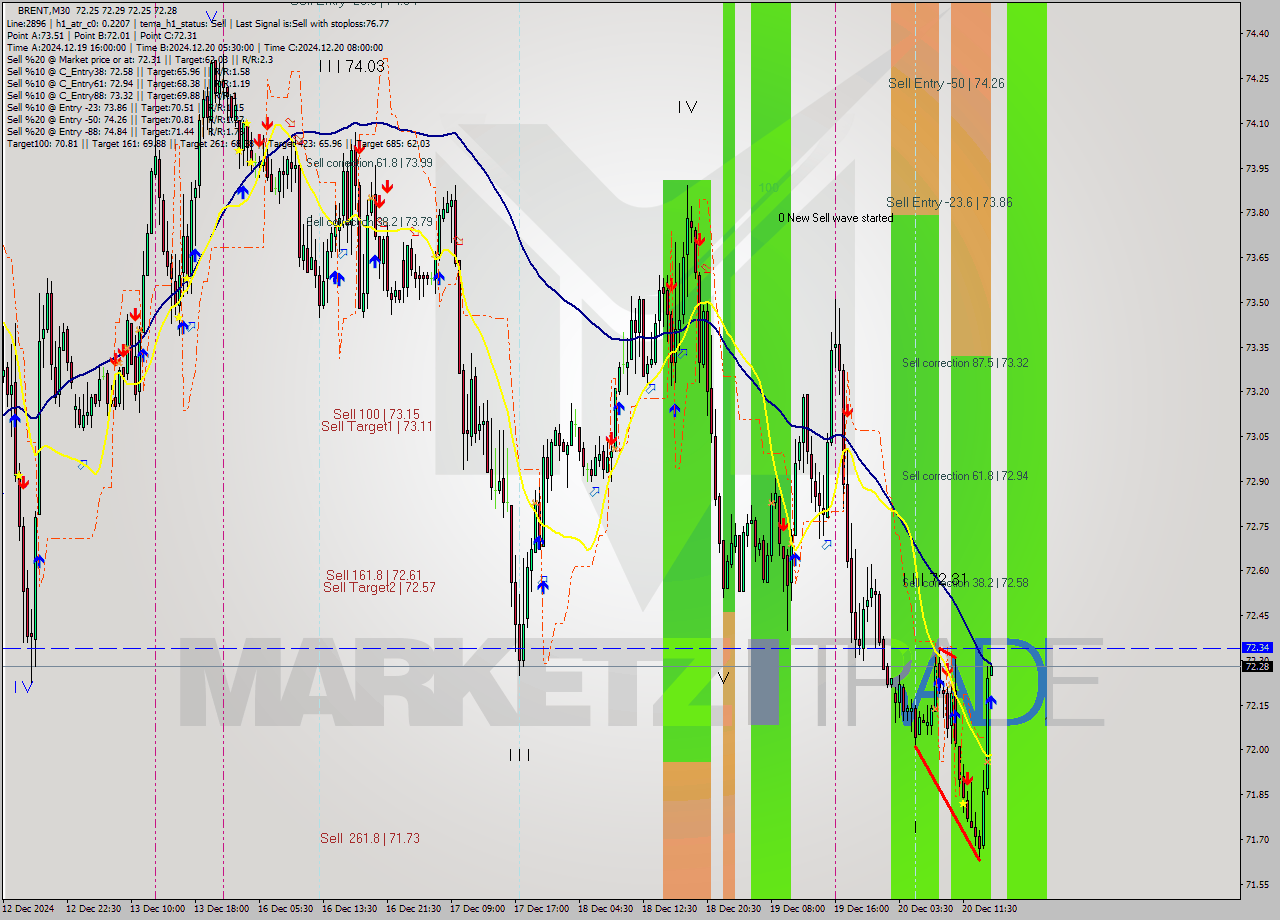Click '17 Dec 17:00' on the time axis
Screen dimensions: 1280x920
pyautogui.click(x=541, y=909)
